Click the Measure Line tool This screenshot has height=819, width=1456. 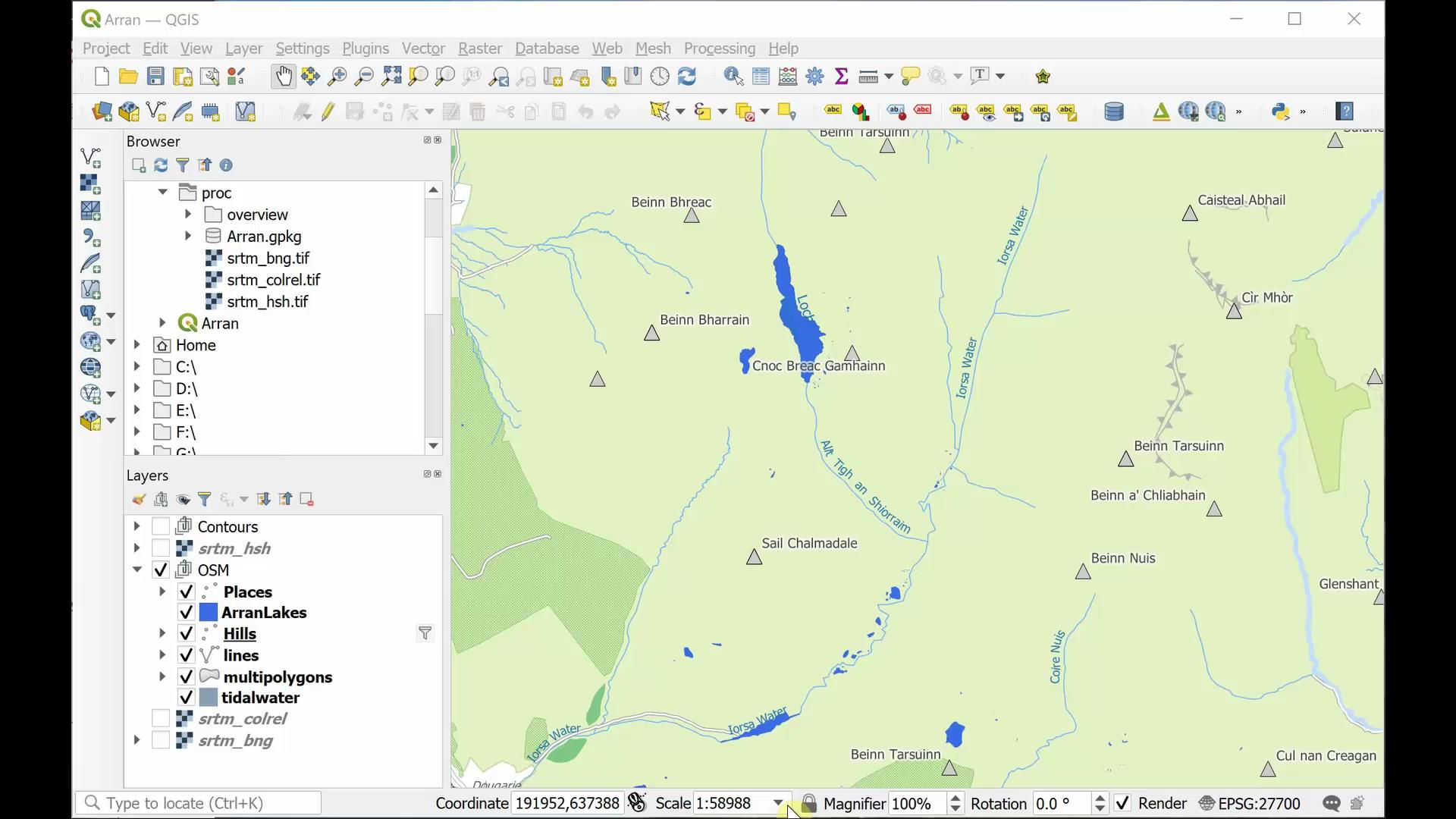coord(869,76)
